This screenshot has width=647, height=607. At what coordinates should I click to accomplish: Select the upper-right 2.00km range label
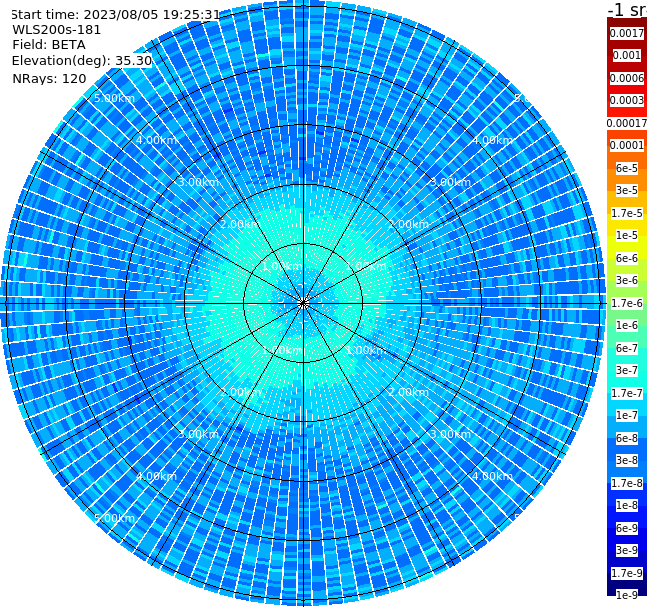point(409,224)
